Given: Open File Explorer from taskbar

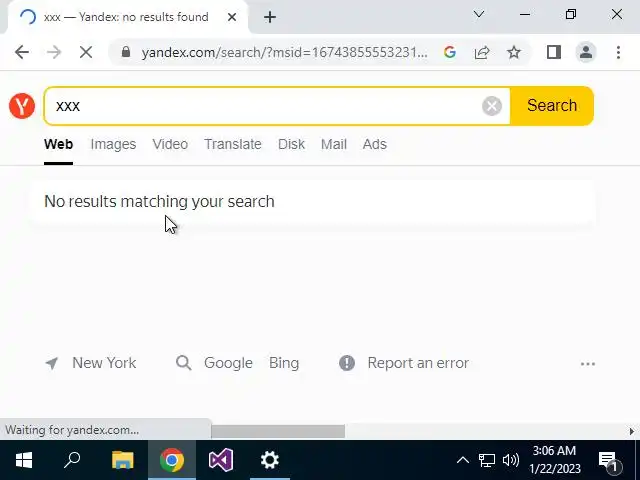Looking at the screenshot, I should (122, 460).
